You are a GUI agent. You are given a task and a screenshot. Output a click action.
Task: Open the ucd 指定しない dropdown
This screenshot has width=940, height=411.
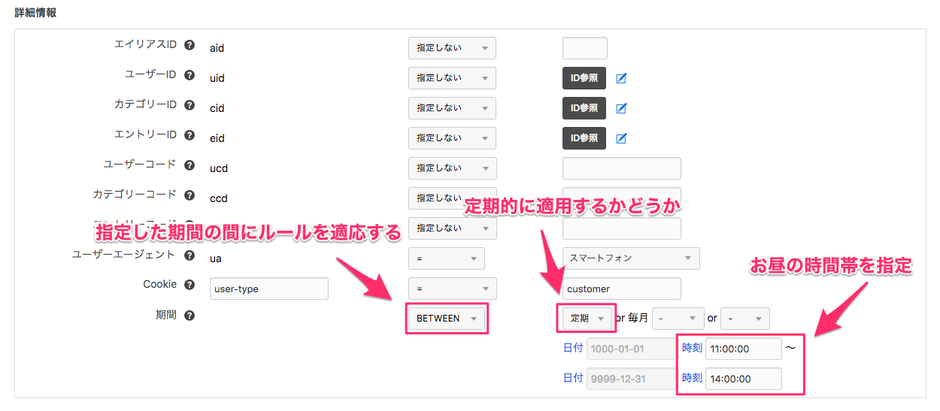coord(452,168)
